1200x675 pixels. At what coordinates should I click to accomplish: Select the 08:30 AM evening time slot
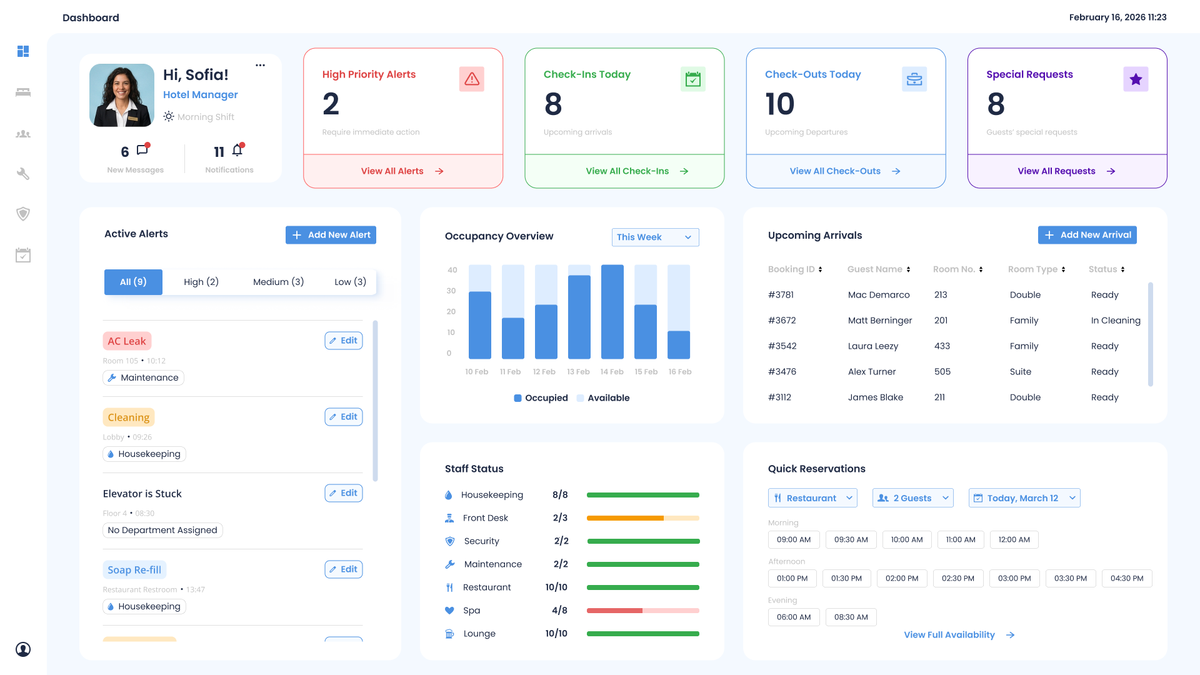click(x=850, y=617)
